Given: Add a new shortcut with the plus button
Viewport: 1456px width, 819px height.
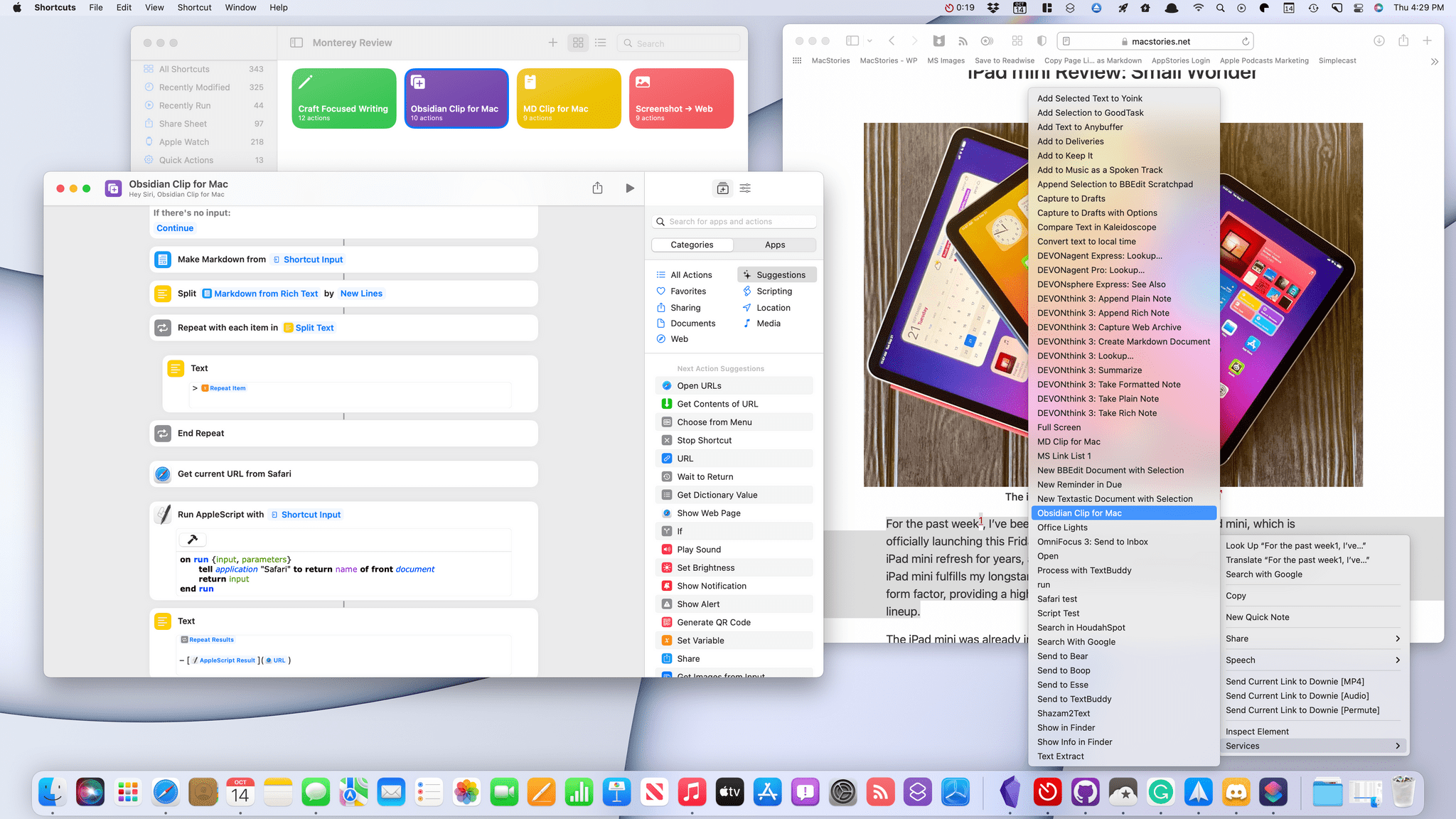Looking at the screenshot, I should tap(552, 43).
